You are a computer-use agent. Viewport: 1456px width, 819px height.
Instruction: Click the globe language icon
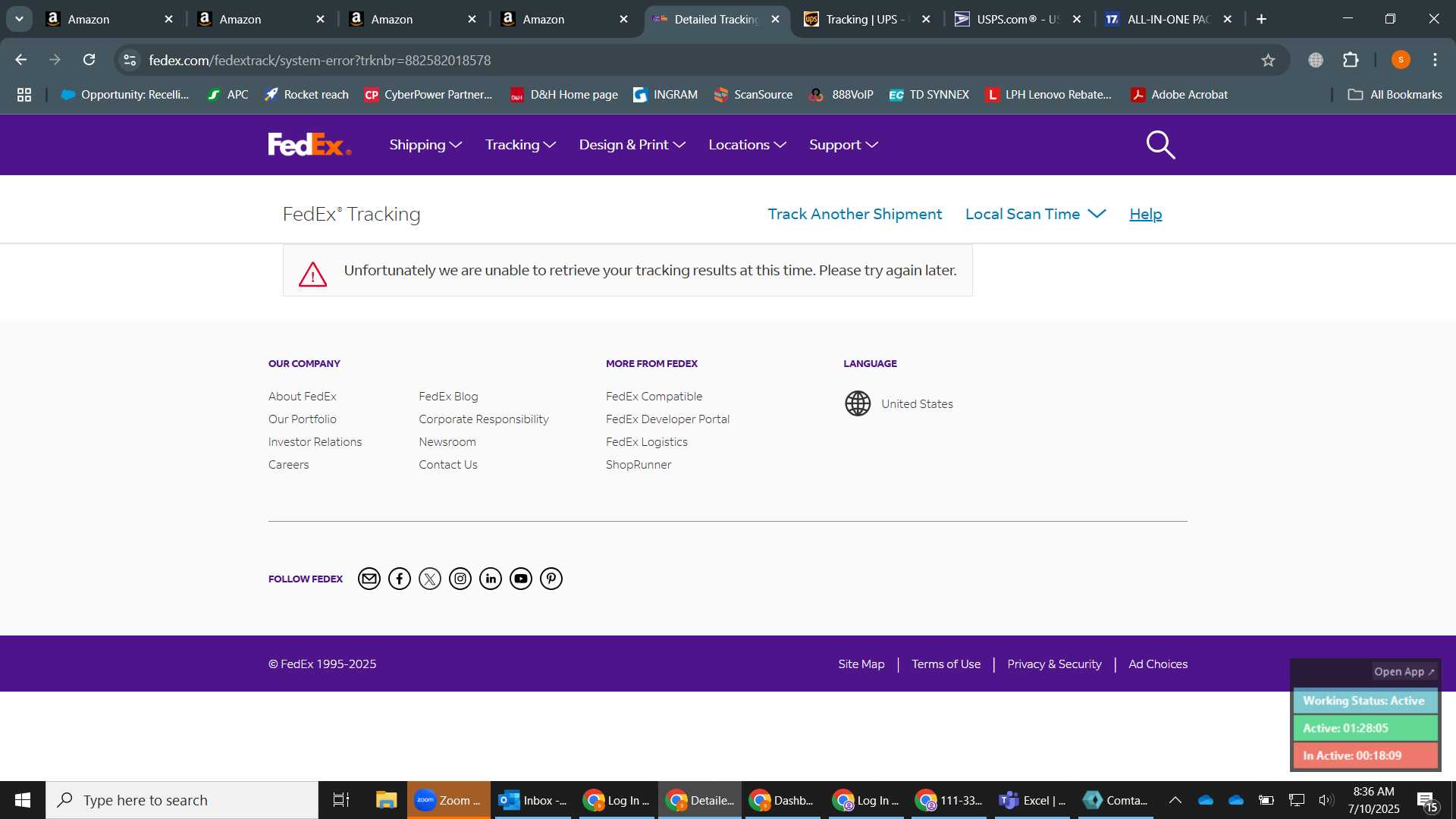(x=858, y=403)
